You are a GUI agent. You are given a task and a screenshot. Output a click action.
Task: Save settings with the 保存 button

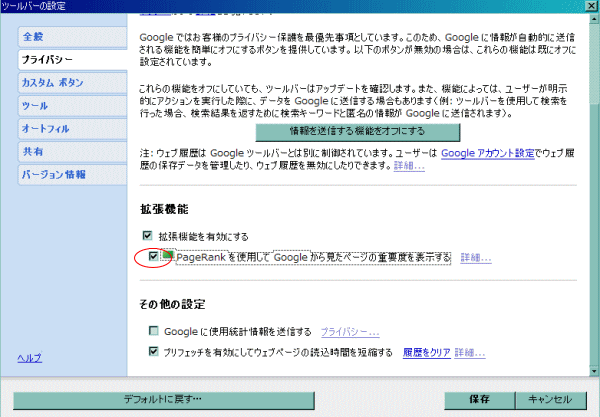click(479, 400)
